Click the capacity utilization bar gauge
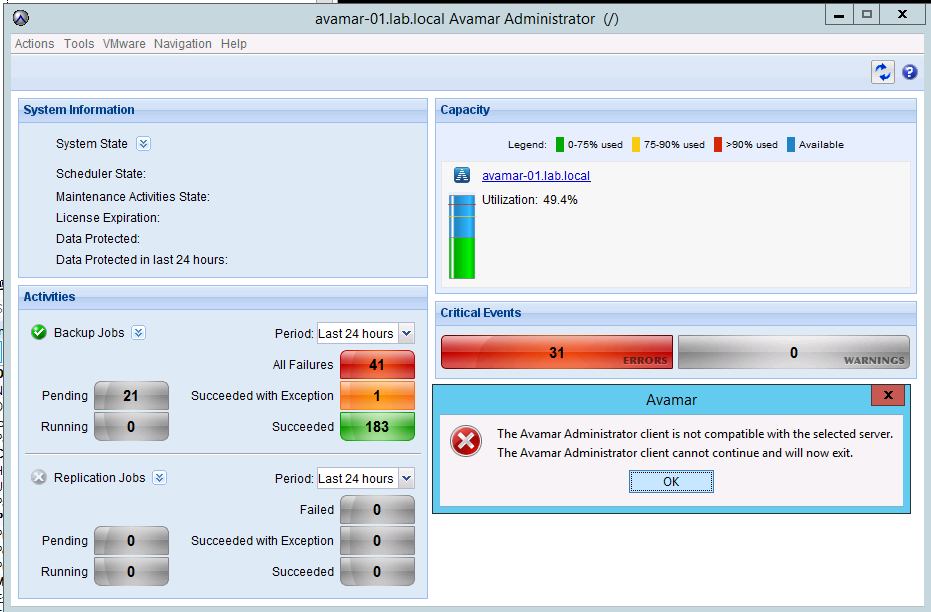 461,237
